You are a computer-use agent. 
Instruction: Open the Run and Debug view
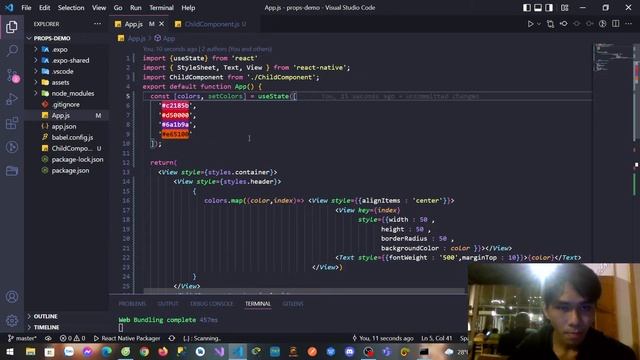click(12, 99)
